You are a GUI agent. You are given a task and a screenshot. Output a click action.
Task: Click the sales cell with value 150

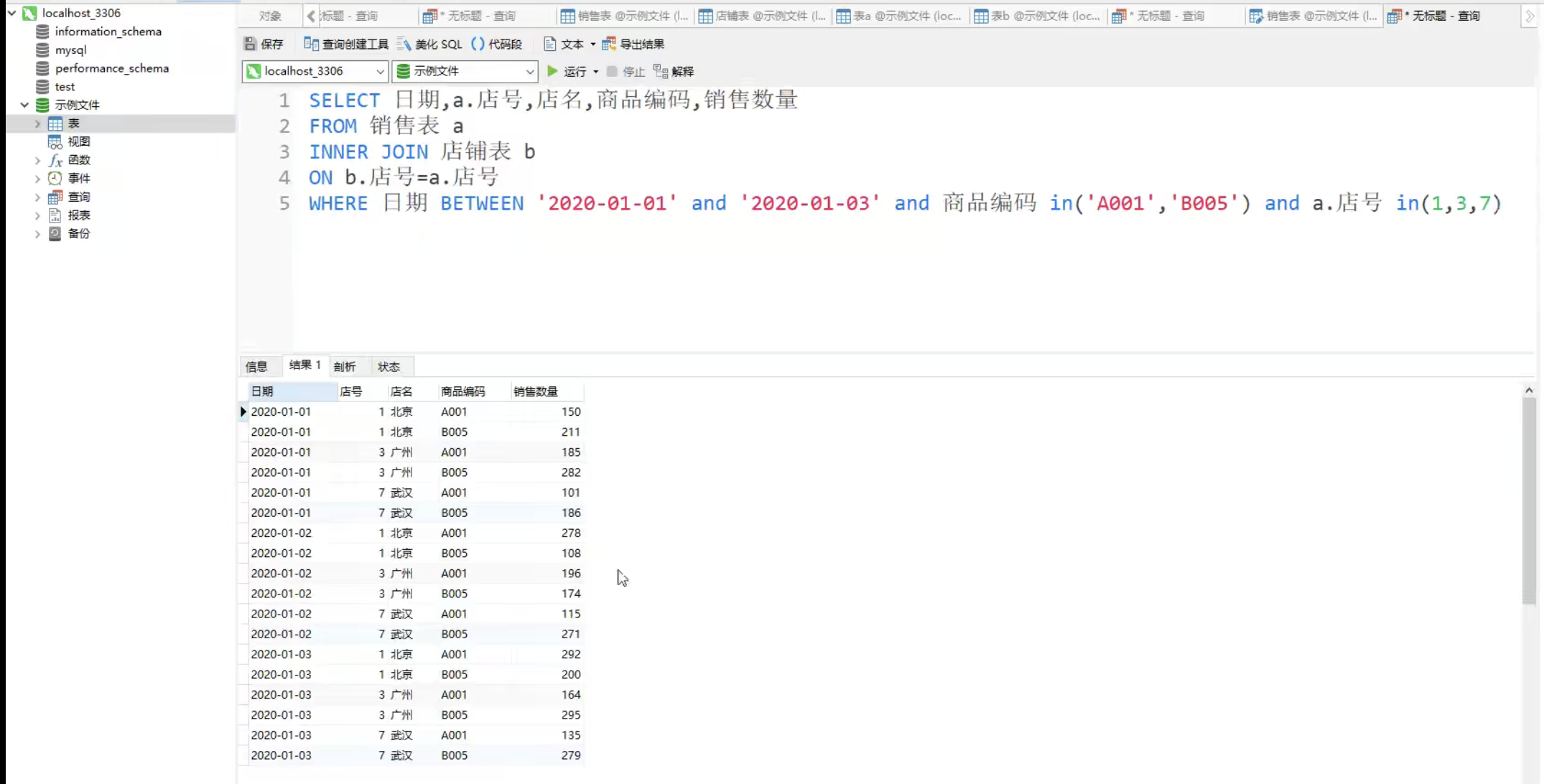coord(547,411)
